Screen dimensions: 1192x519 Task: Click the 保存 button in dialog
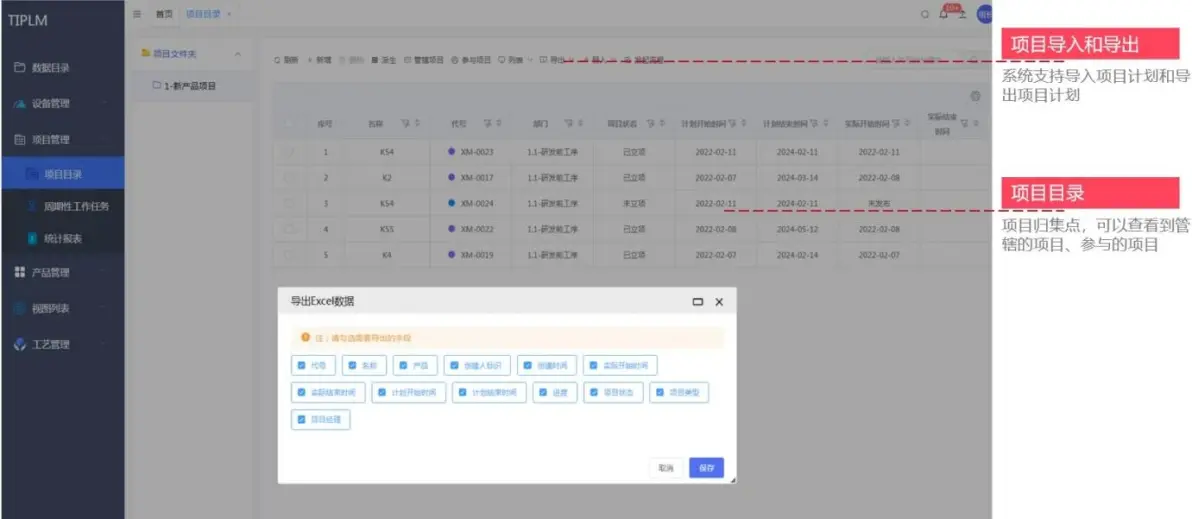point(706,468)
